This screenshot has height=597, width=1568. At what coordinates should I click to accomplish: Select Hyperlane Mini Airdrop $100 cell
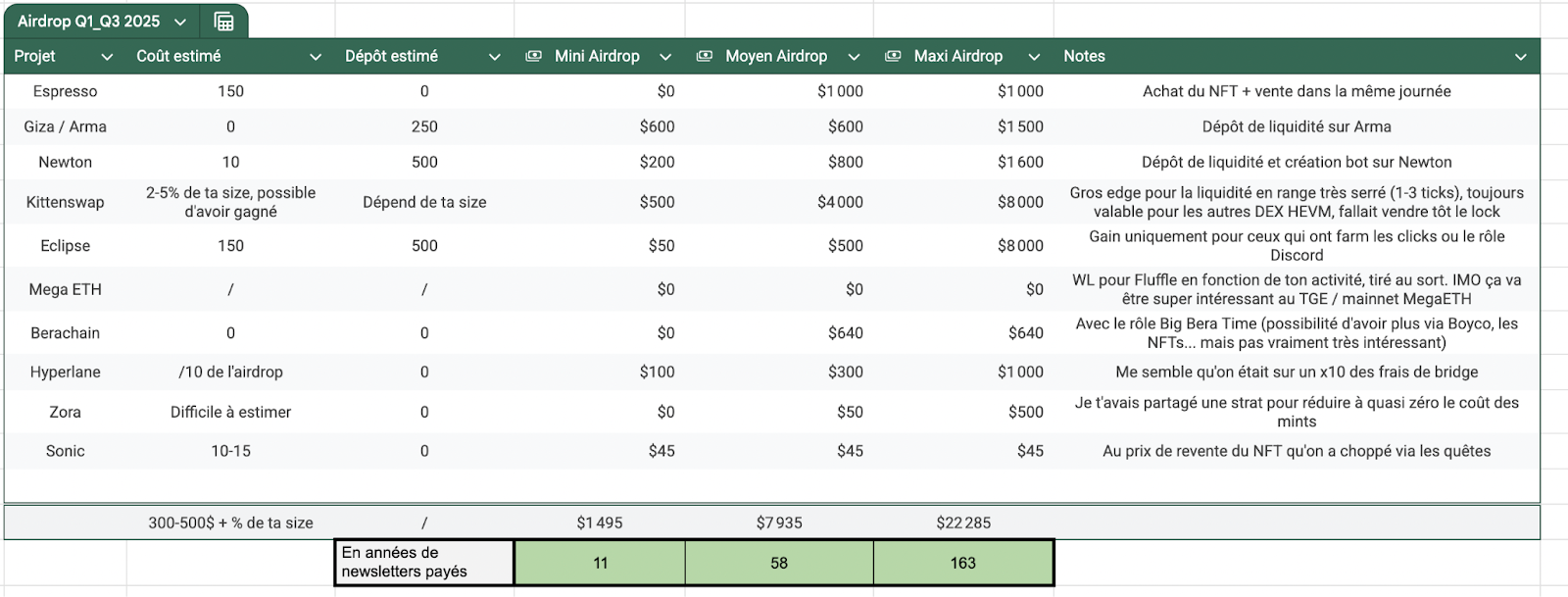[600, 372]
